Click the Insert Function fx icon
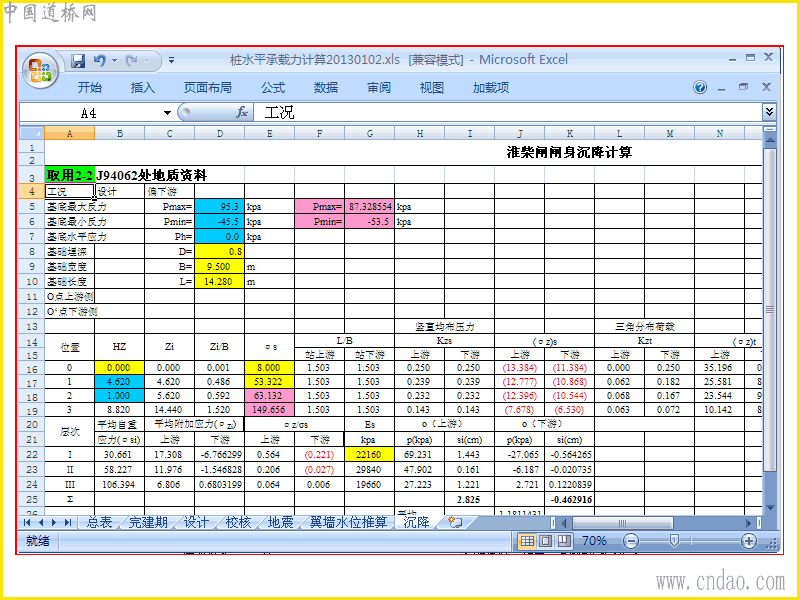The width and height of the screenshot is (800, 600). 242,112
